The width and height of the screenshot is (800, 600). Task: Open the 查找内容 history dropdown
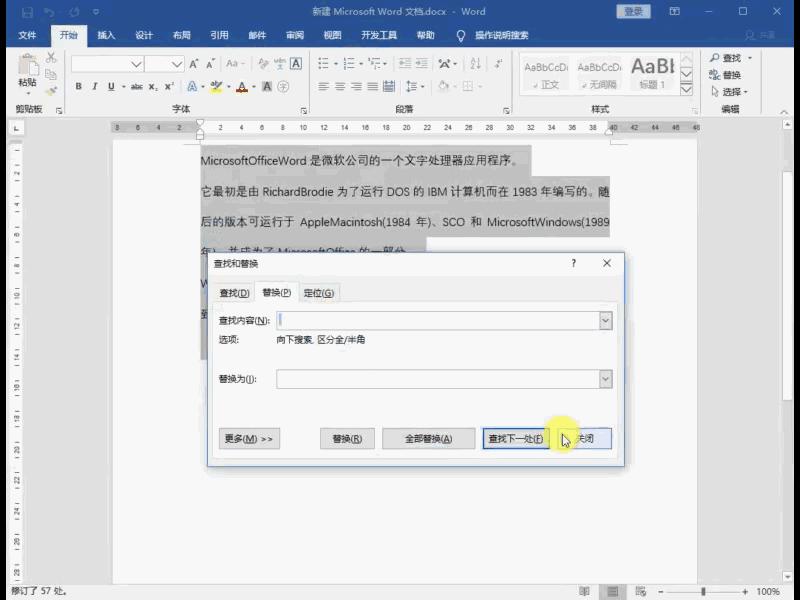point(606,320)
